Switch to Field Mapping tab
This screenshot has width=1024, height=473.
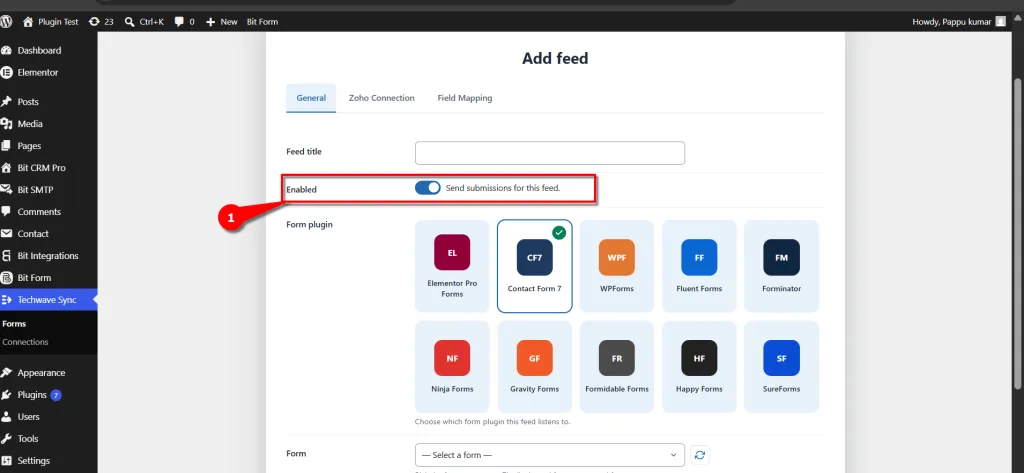pyautogui.click(x=465, y=98)
